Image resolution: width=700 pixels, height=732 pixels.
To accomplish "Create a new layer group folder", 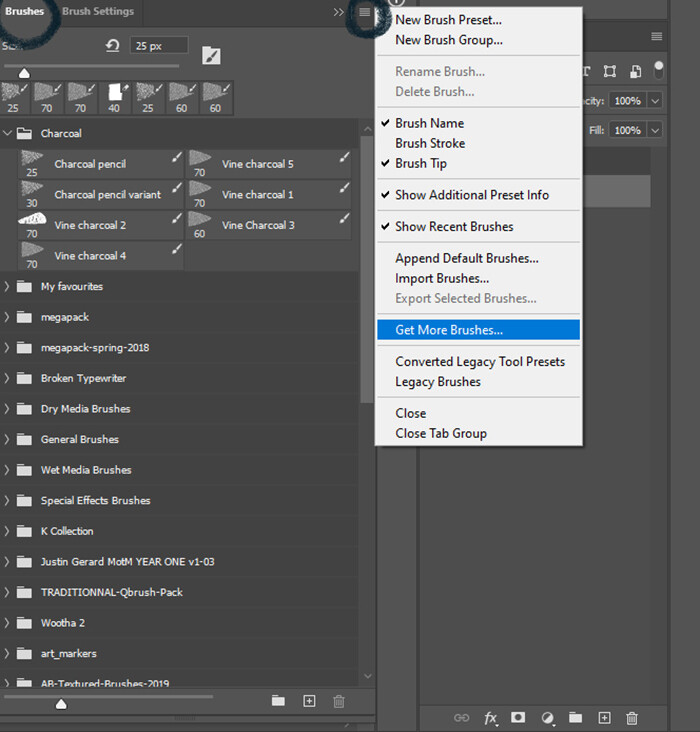I will (575, 717).
